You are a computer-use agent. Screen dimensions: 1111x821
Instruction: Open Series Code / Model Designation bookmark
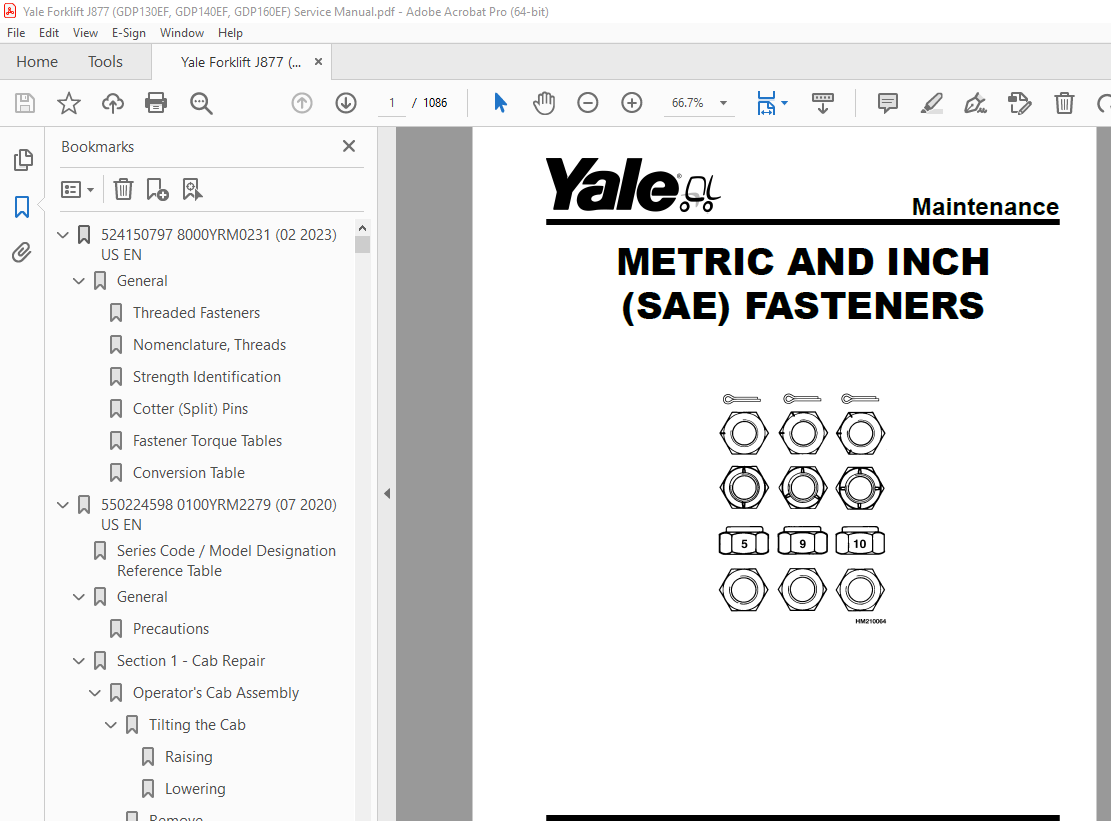(226, 560)
